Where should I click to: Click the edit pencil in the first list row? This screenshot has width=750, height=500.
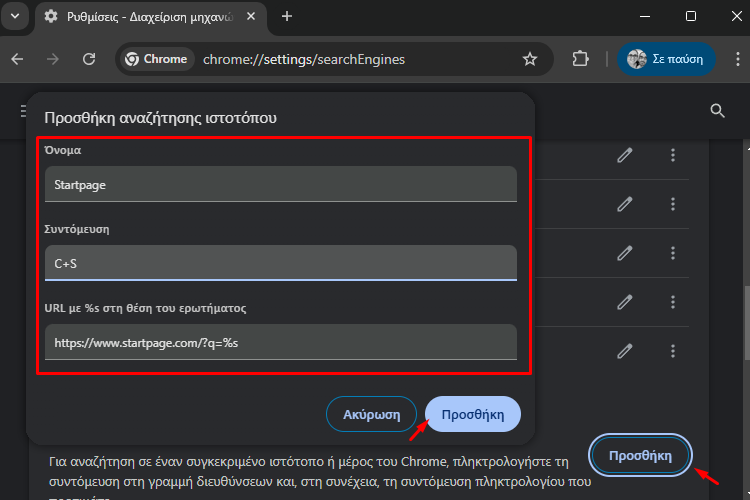625,156
